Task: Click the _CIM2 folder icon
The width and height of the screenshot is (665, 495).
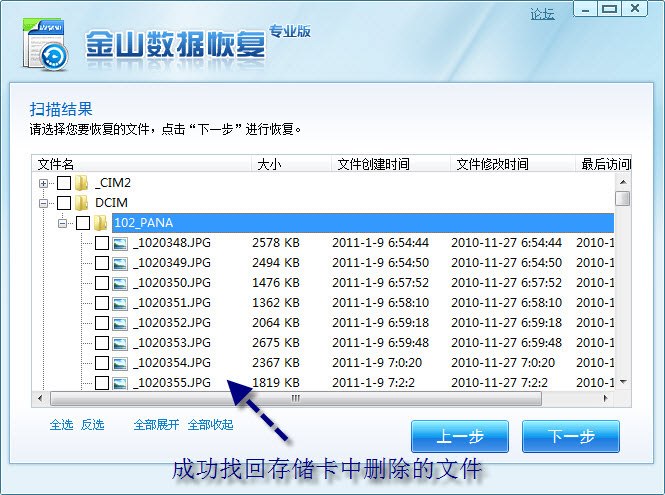Action: [x=81, y=183]
